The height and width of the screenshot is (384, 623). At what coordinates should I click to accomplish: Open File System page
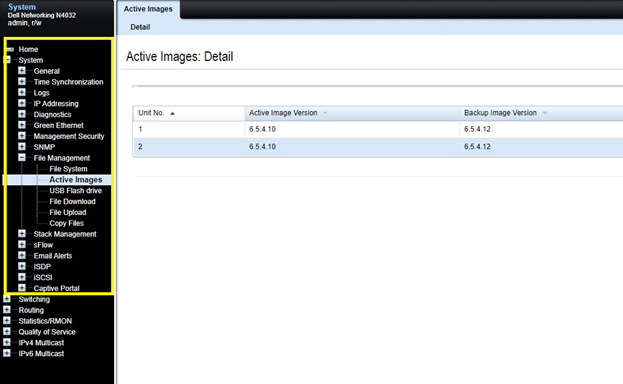click(x=68, y=169)
